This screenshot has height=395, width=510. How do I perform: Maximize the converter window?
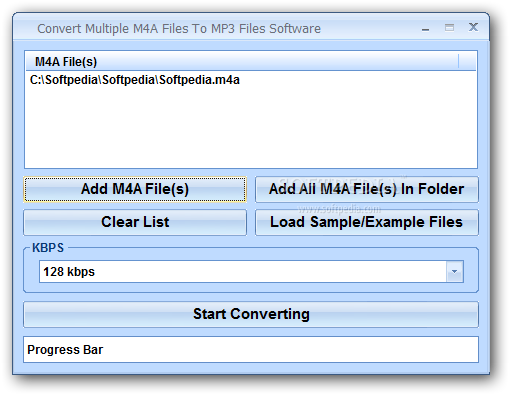(x=449, y=28)
